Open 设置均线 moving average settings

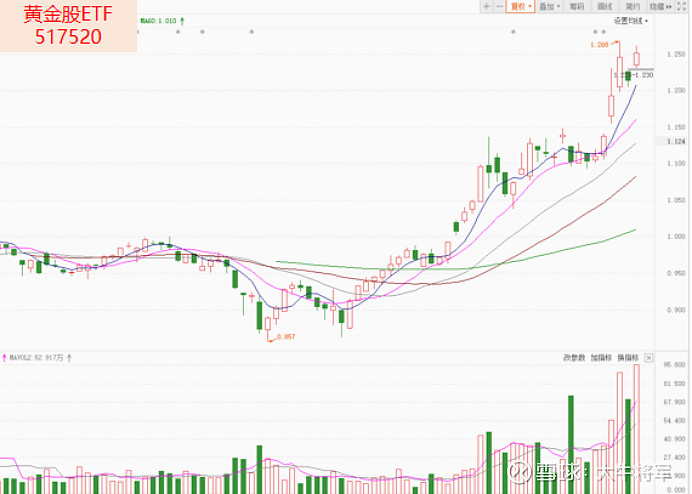click(x=631, y=21)
